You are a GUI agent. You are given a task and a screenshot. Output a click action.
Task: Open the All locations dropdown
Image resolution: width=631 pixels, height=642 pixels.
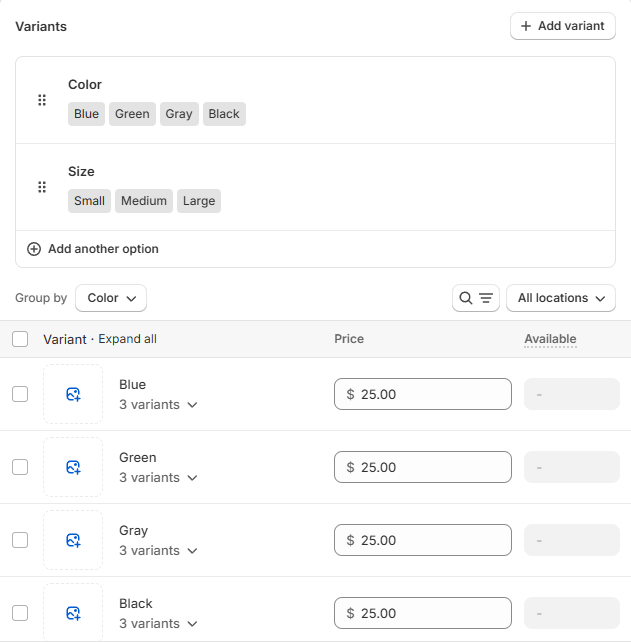pos(561,298)
